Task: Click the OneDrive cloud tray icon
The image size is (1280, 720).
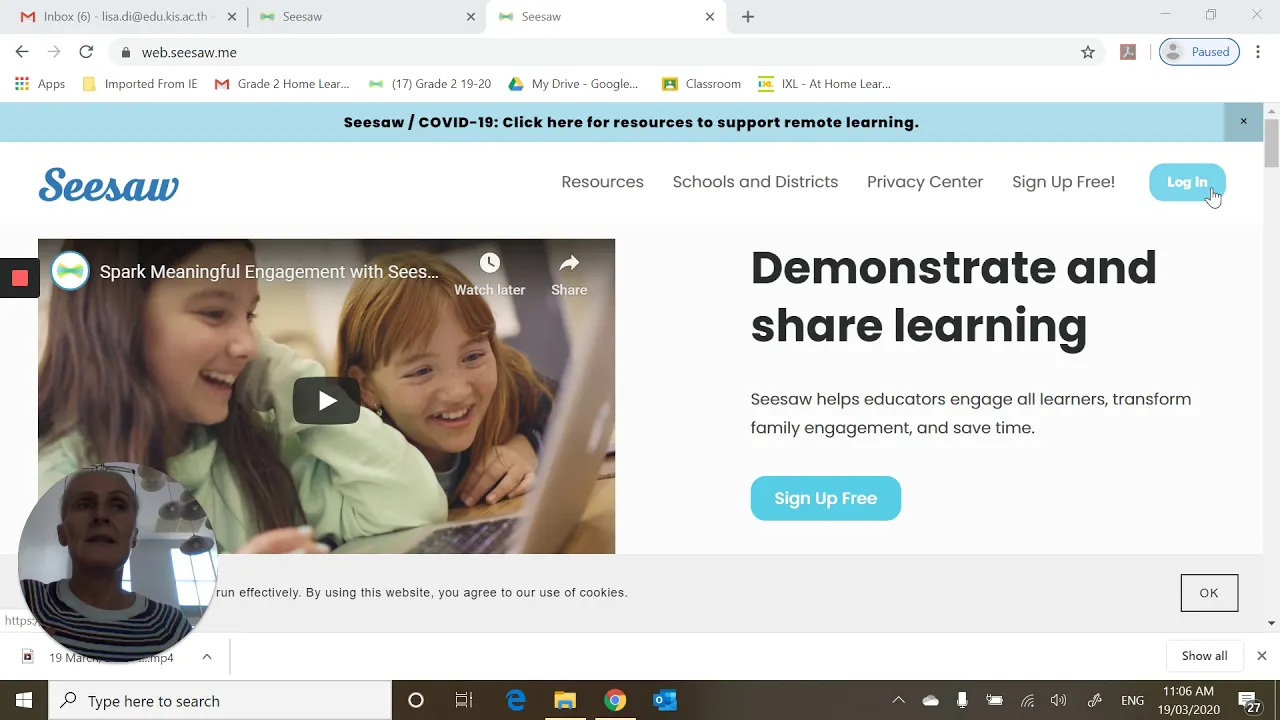Action: [x=931, y=701]
